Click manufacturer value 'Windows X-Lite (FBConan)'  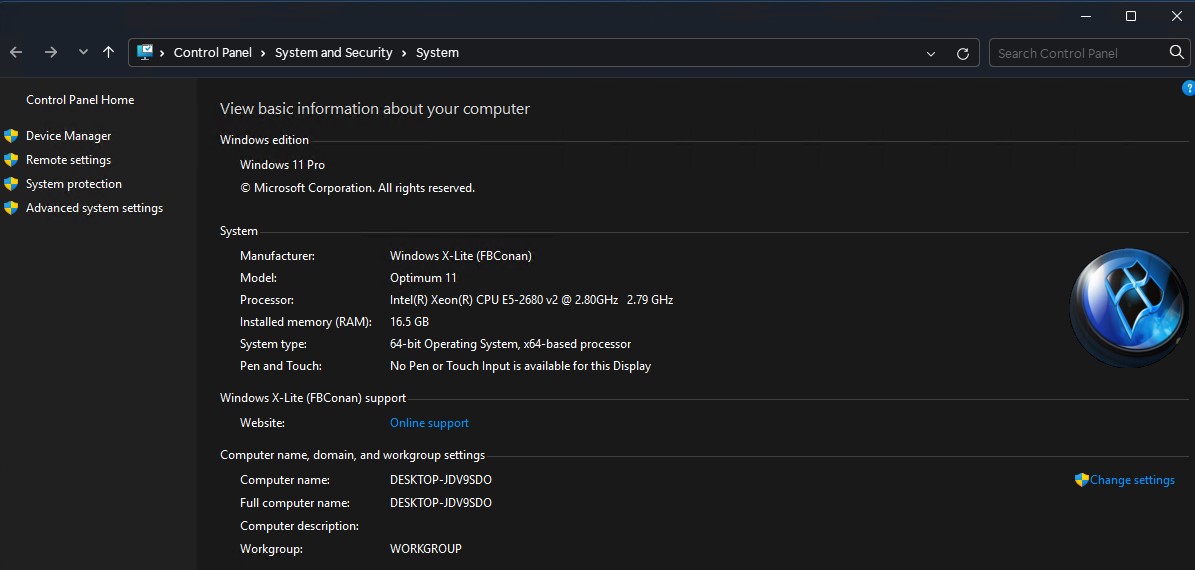click(x=461, y=256)
